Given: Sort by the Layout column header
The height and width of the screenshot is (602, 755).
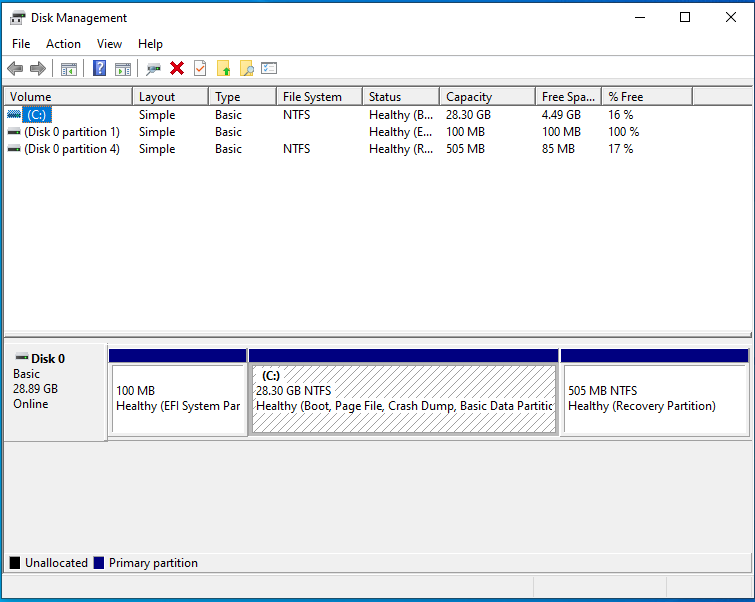Looking at the screenshot, I should coord(170,97).
